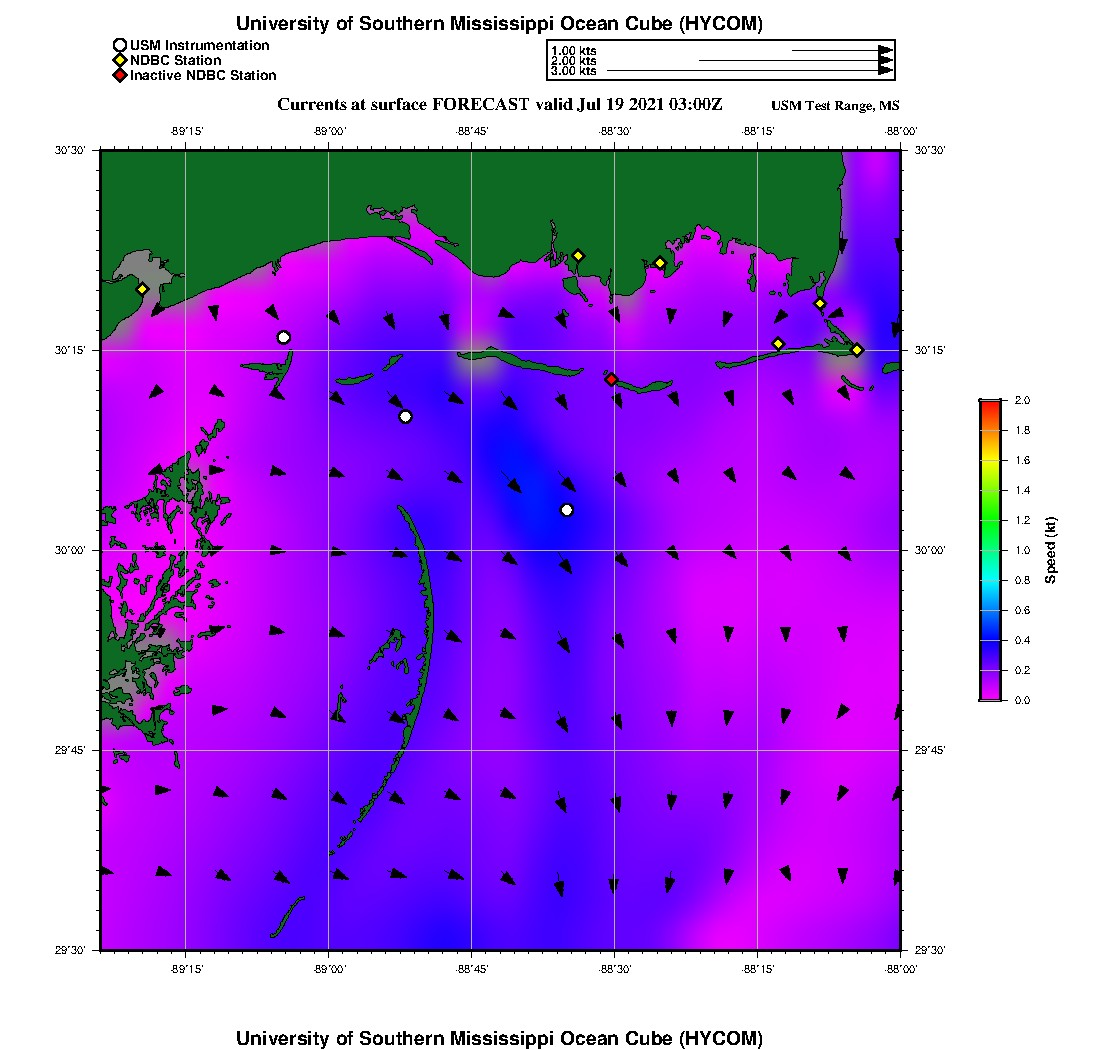Viewport: 1100px width, 1050px height.
Task: Click the yellow diamond NDBC Station legend icon
Action: [120, 60]
